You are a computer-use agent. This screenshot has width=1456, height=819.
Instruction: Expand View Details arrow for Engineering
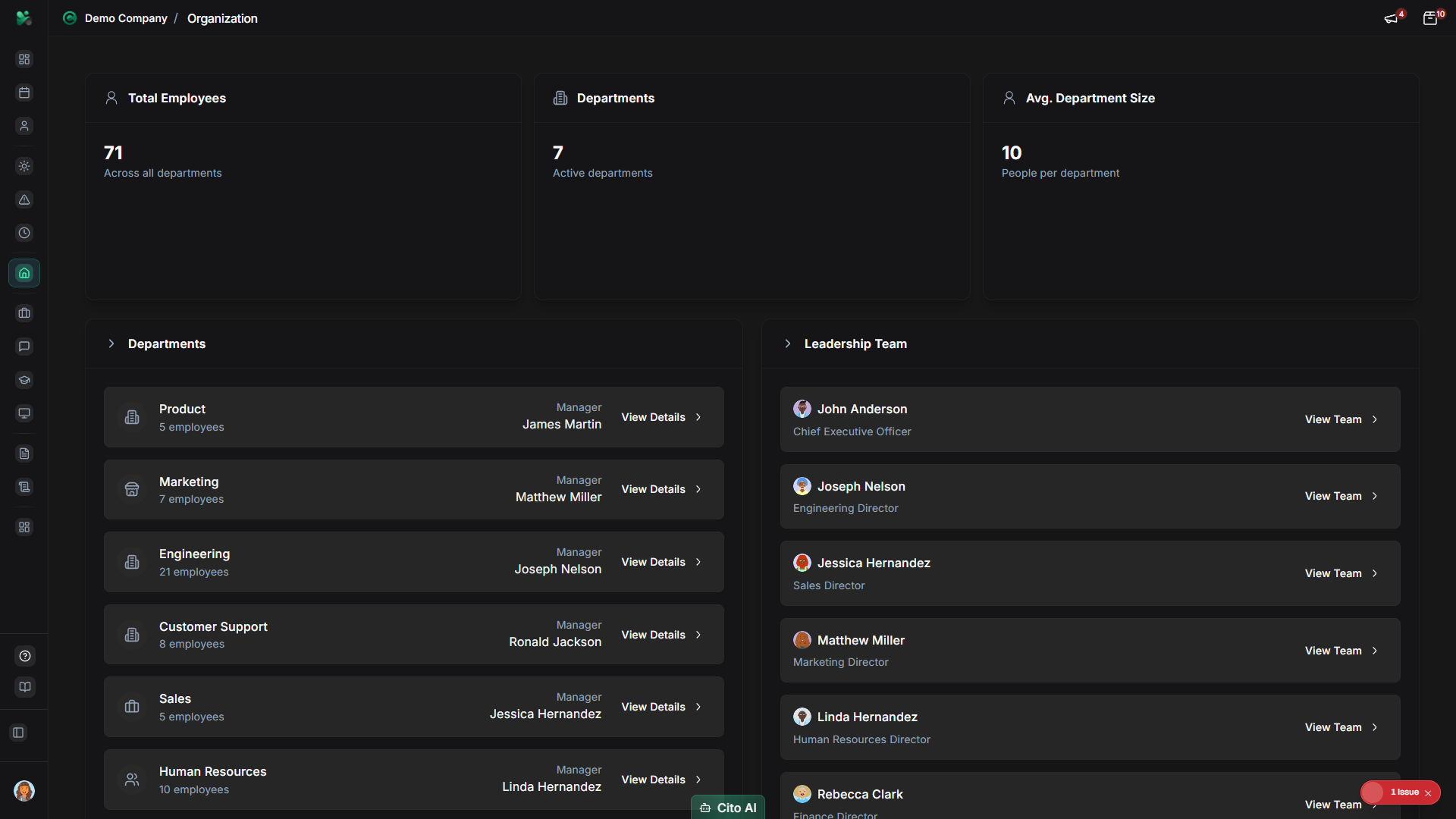click(698, 562)
